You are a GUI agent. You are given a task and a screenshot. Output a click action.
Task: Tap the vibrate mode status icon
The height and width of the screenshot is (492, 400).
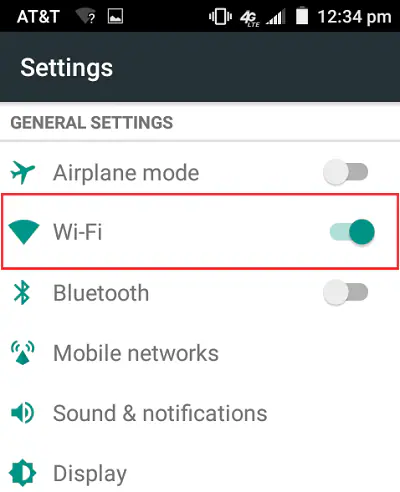[220, 17]
